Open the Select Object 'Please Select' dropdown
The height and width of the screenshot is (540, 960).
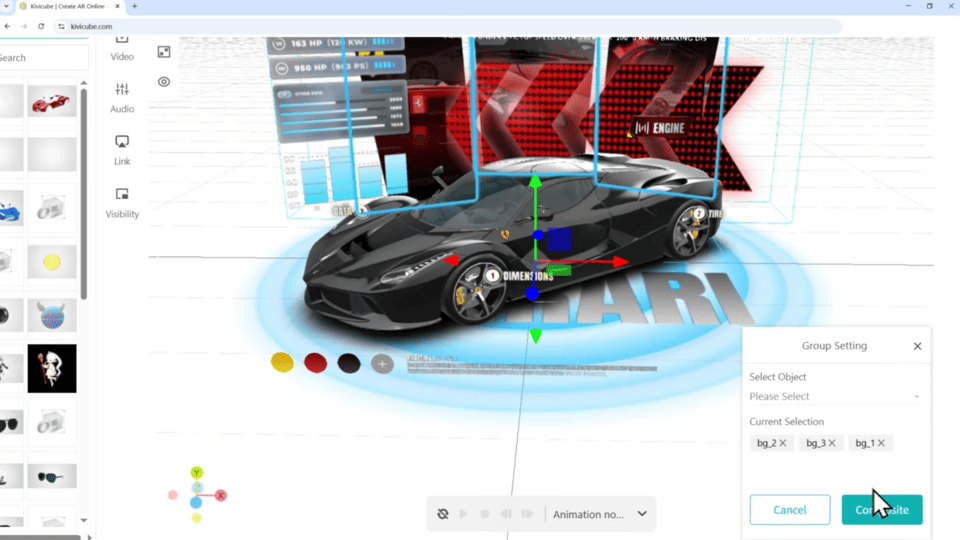point(834,396)
